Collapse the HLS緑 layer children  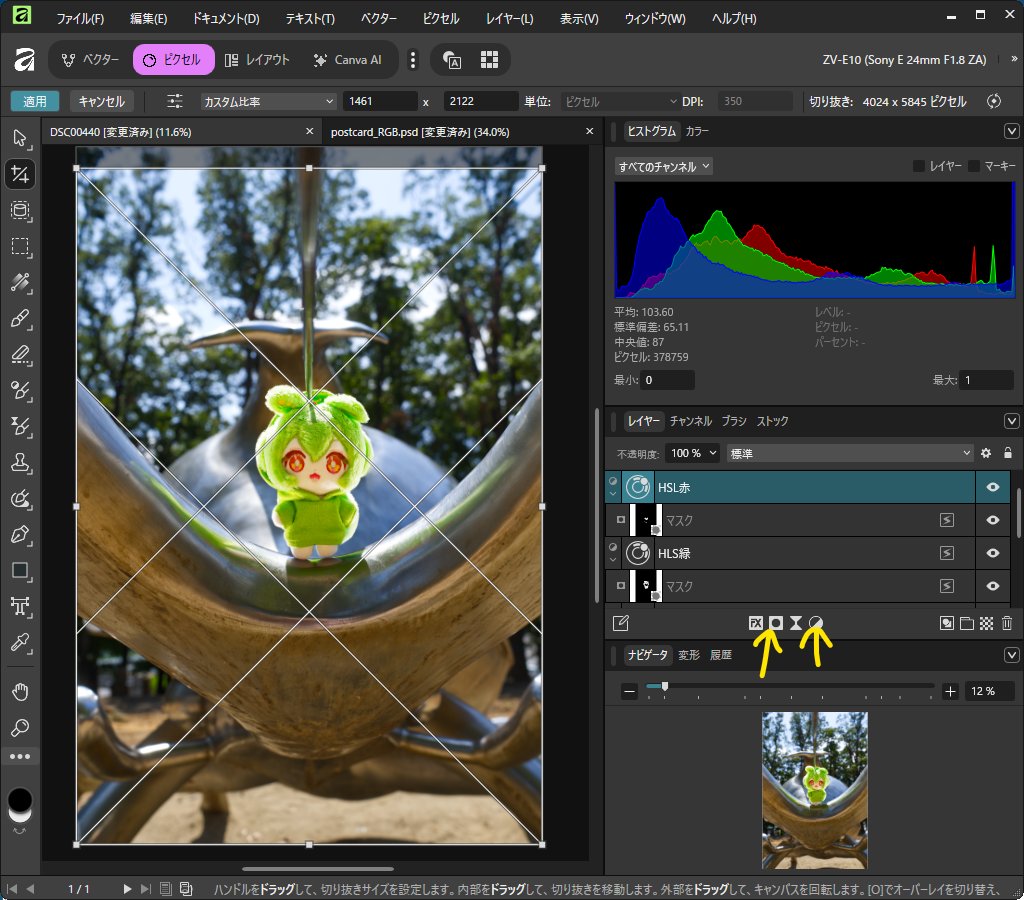tap(613, 560)
